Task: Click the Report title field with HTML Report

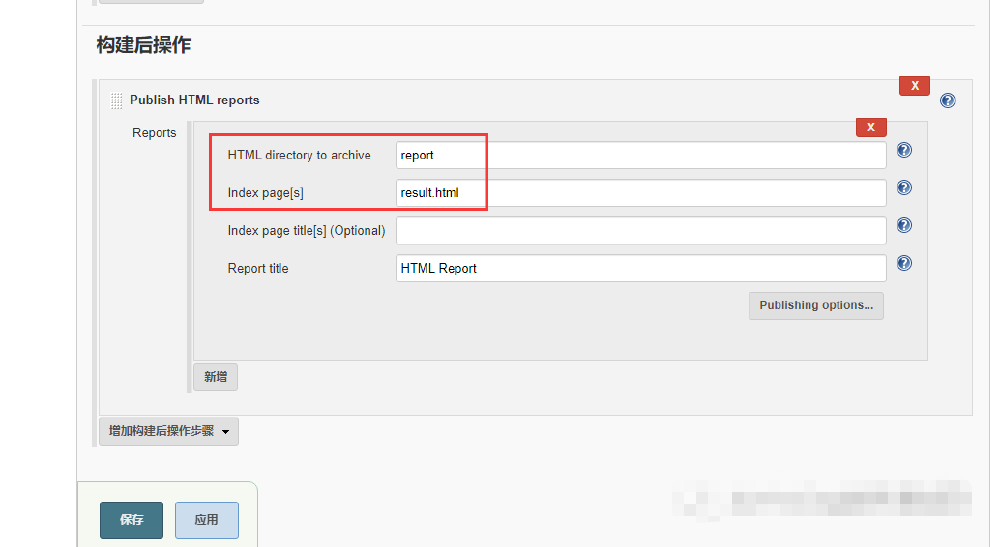Action: (x=641, y=268)
